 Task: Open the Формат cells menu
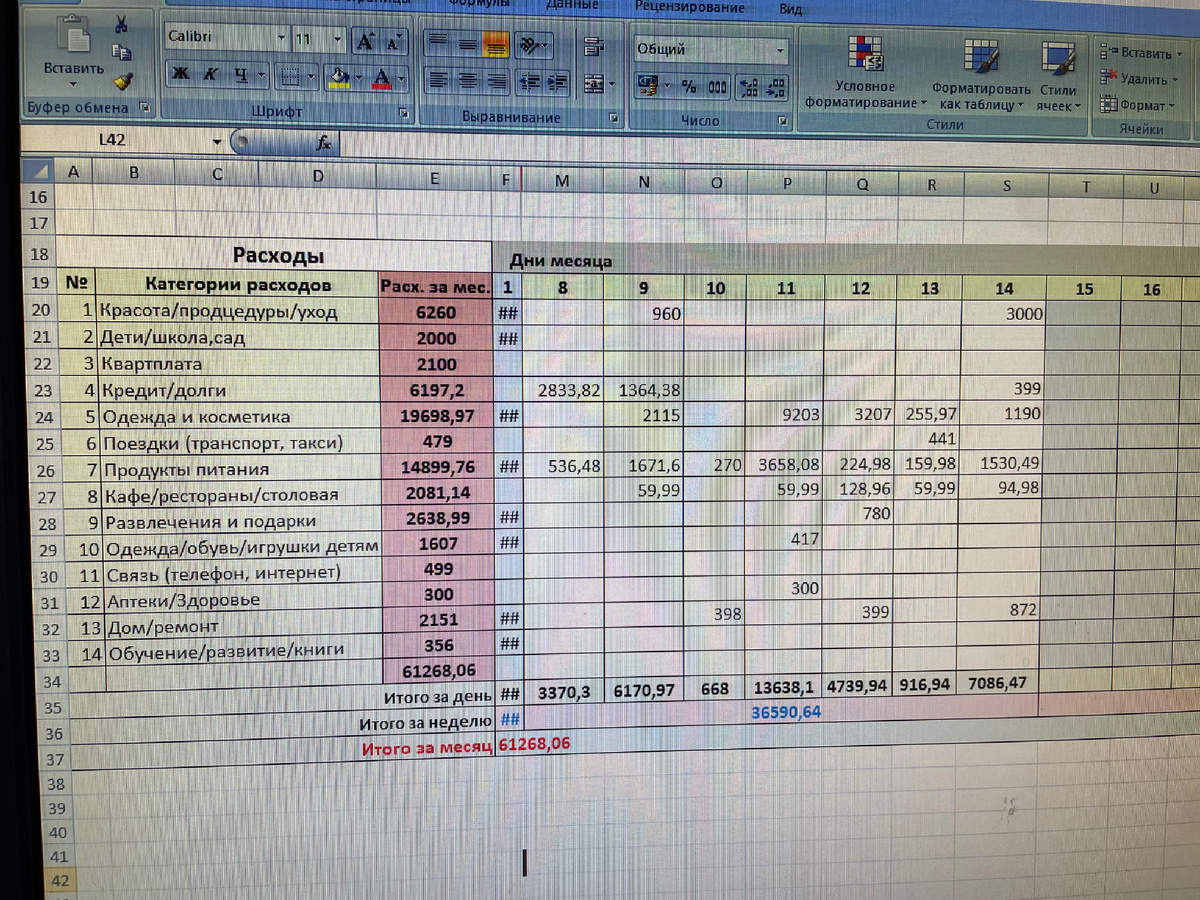point(1135,105)
